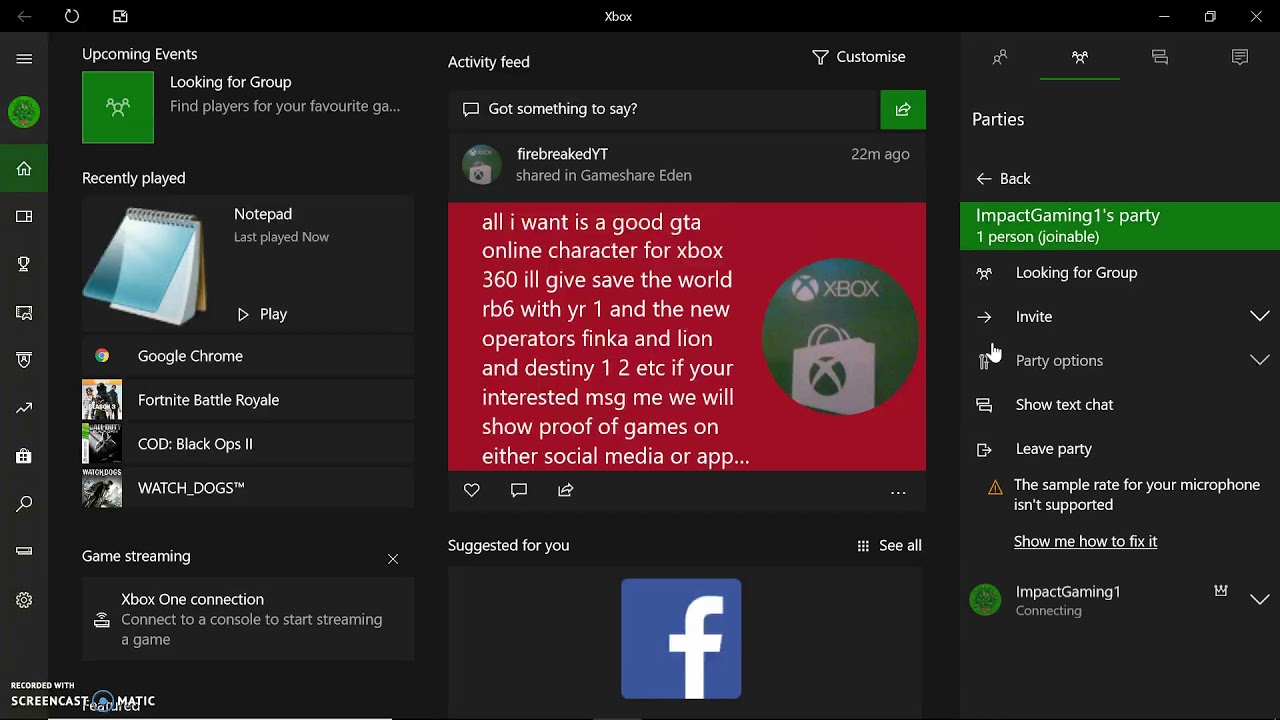Leave the party
Image resolution: width=1280 pixels, height=720 pixels.
pyautogui.click(x=1120, y=448)
